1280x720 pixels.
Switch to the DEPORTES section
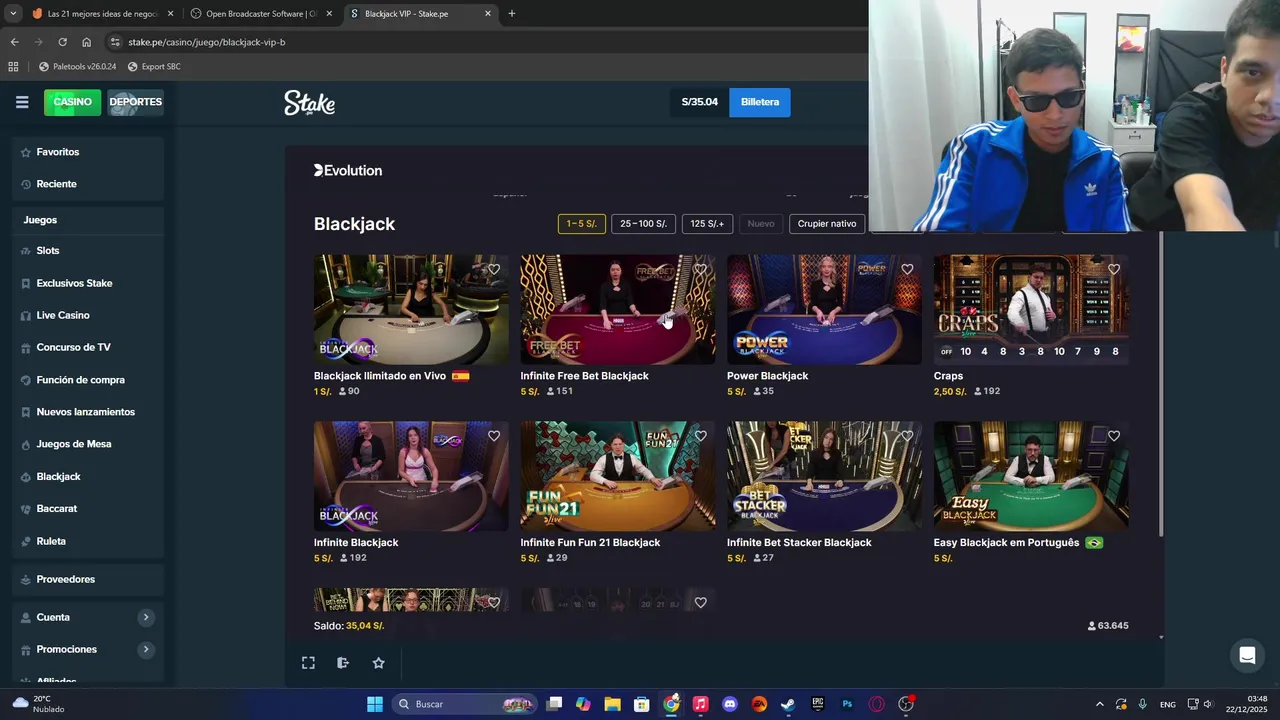136,102
